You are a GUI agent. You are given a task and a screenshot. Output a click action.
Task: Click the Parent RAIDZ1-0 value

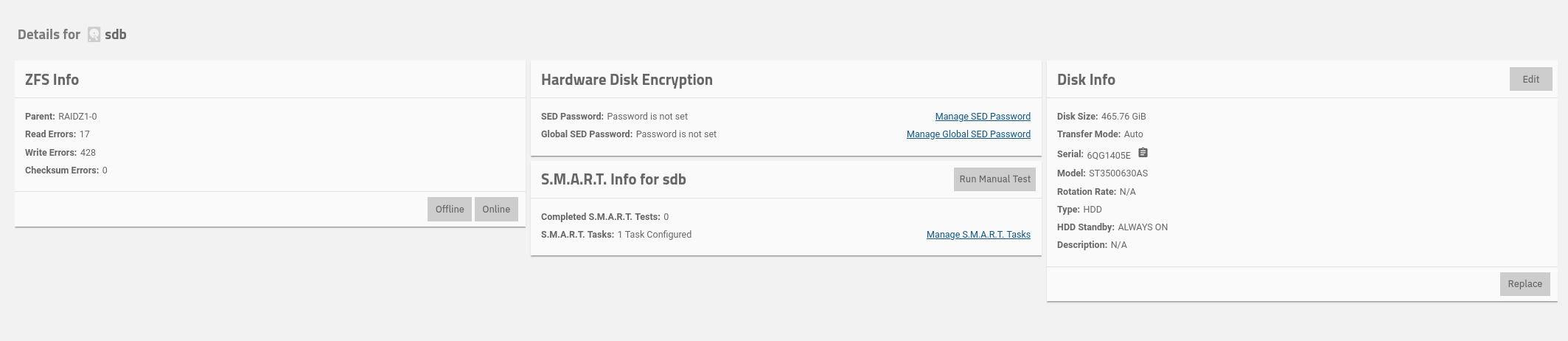77,117
